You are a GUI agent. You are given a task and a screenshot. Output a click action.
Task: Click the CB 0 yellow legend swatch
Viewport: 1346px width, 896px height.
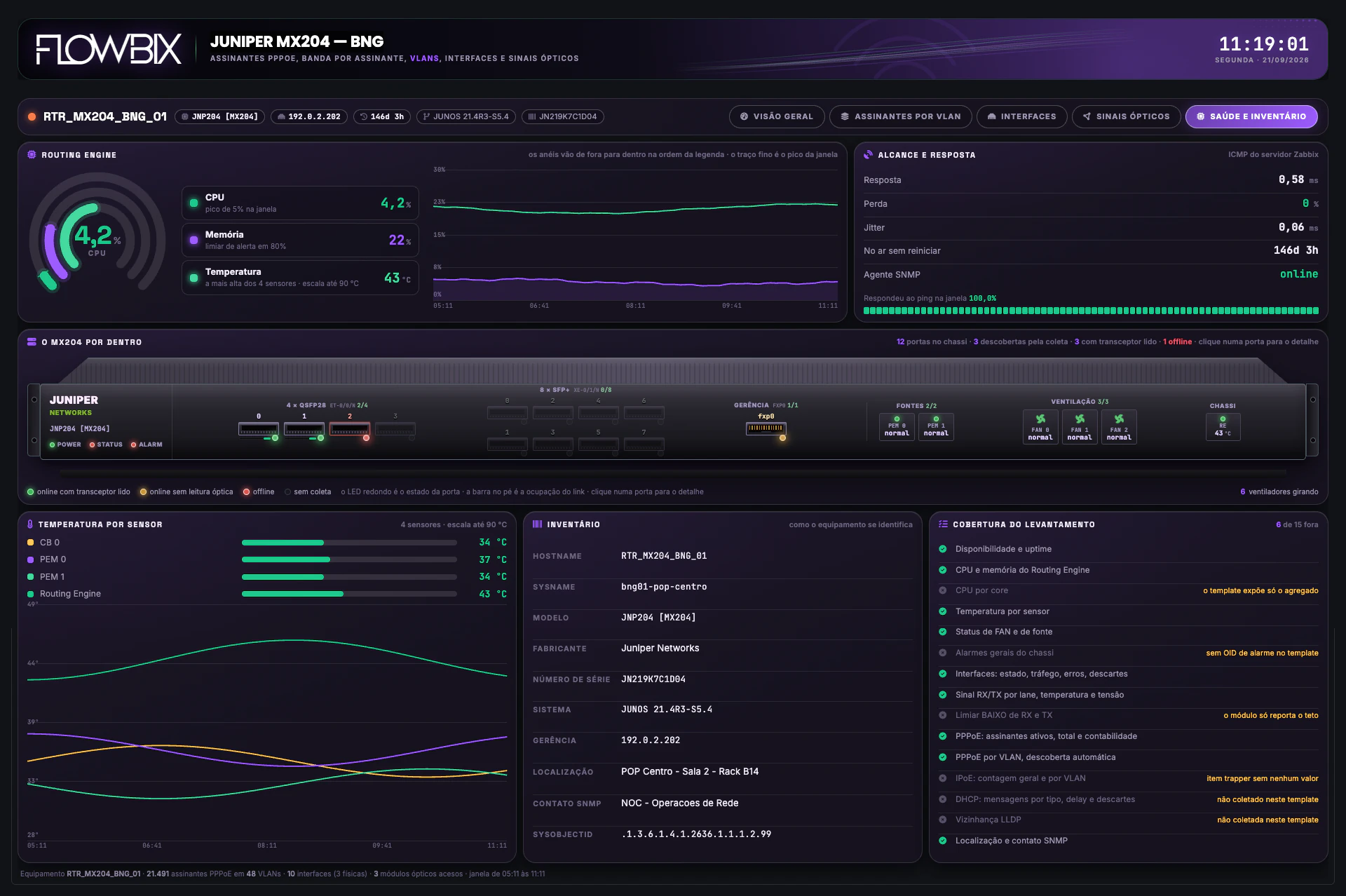coord(30,543)
